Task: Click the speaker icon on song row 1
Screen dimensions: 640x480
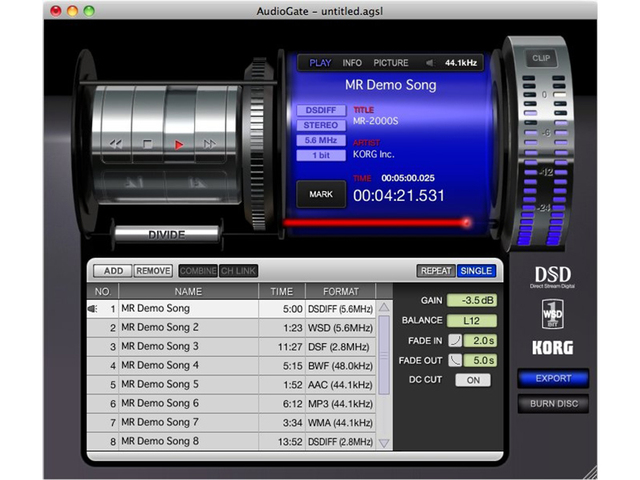Action: click(93, 309)
